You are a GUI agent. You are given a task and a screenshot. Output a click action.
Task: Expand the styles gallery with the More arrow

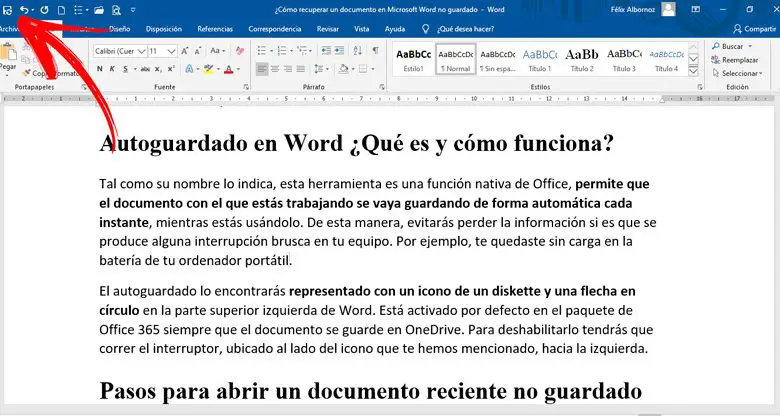click(x=693, y=71)
